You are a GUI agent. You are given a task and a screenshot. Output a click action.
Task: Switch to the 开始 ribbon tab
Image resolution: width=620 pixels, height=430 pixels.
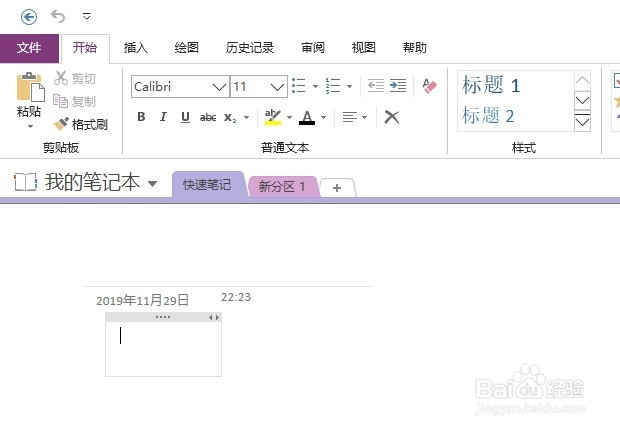coord(85,48)
